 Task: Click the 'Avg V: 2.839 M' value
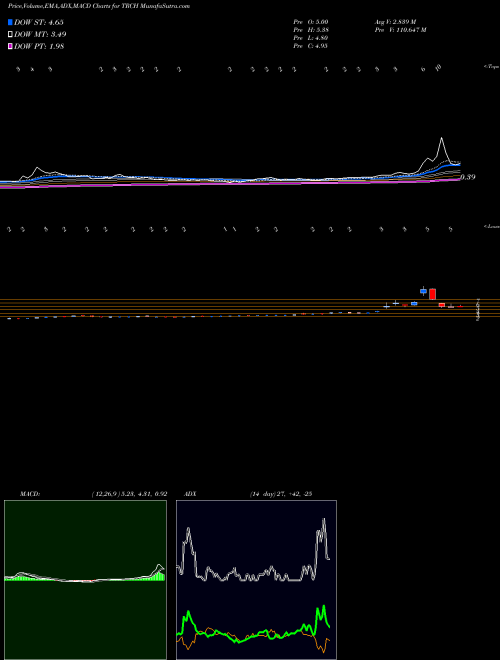tap(394, 21)
